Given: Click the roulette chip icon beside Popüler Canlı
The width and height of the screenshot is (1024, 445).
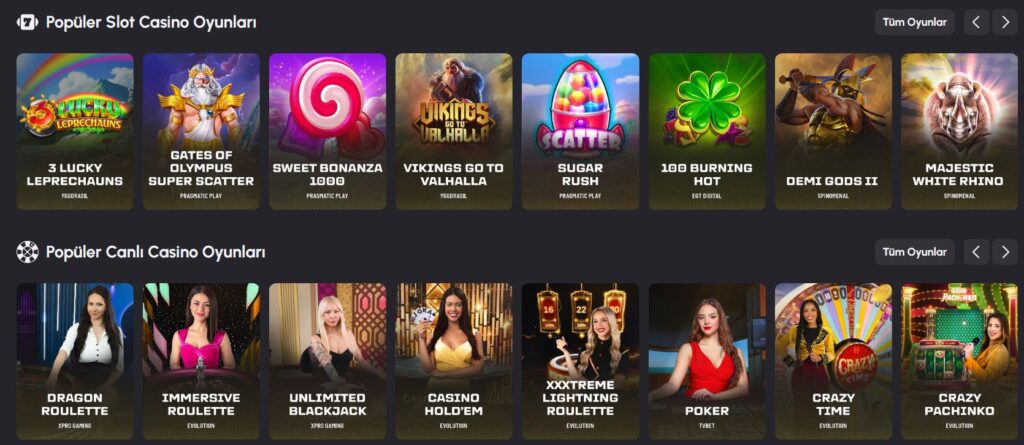Looking at the screenshot, I should click(x=27, y=252).
